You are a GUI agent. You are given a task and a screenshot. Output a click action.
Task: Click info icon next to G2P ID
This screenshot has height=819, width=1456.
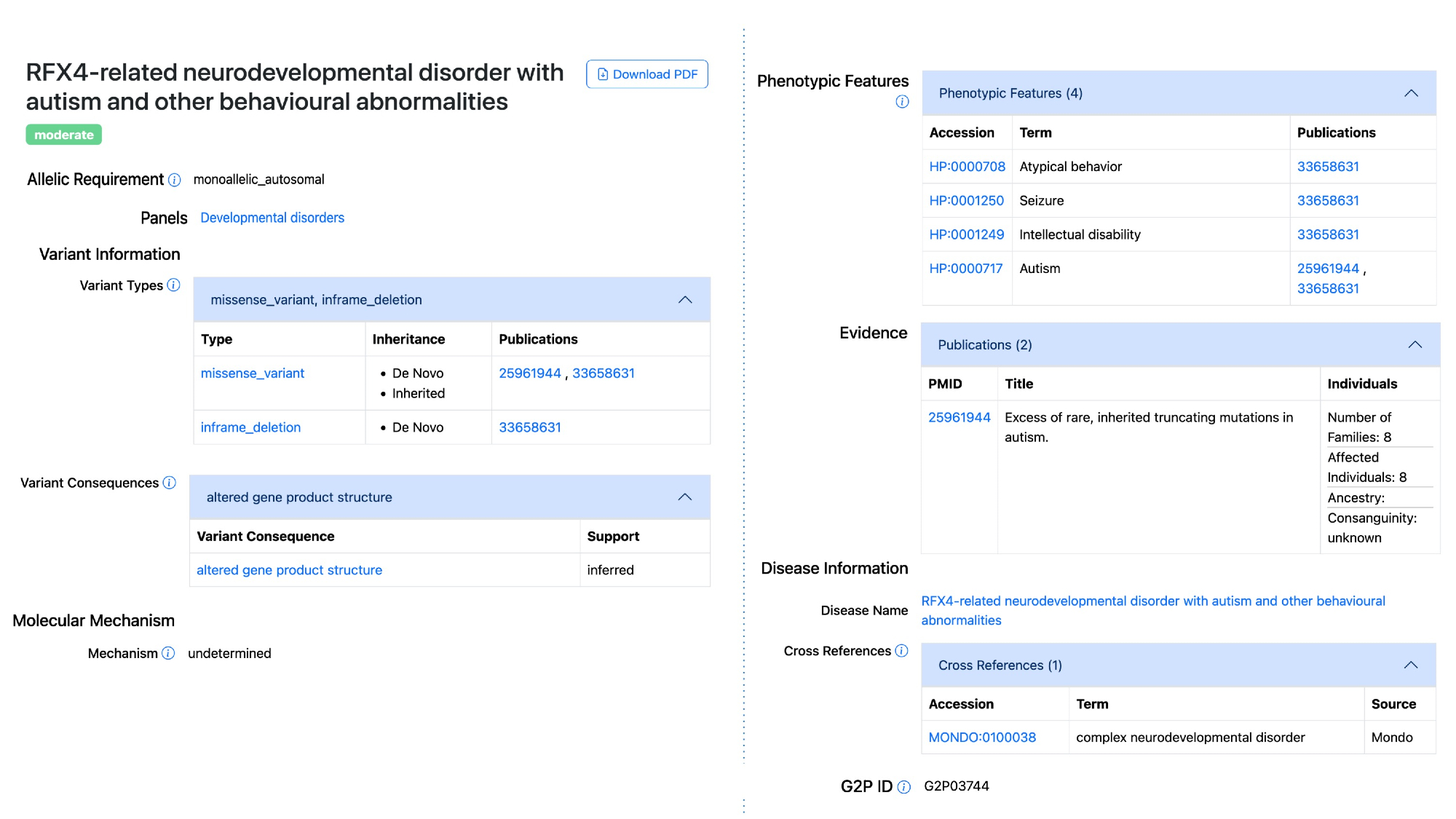point(904,787)
